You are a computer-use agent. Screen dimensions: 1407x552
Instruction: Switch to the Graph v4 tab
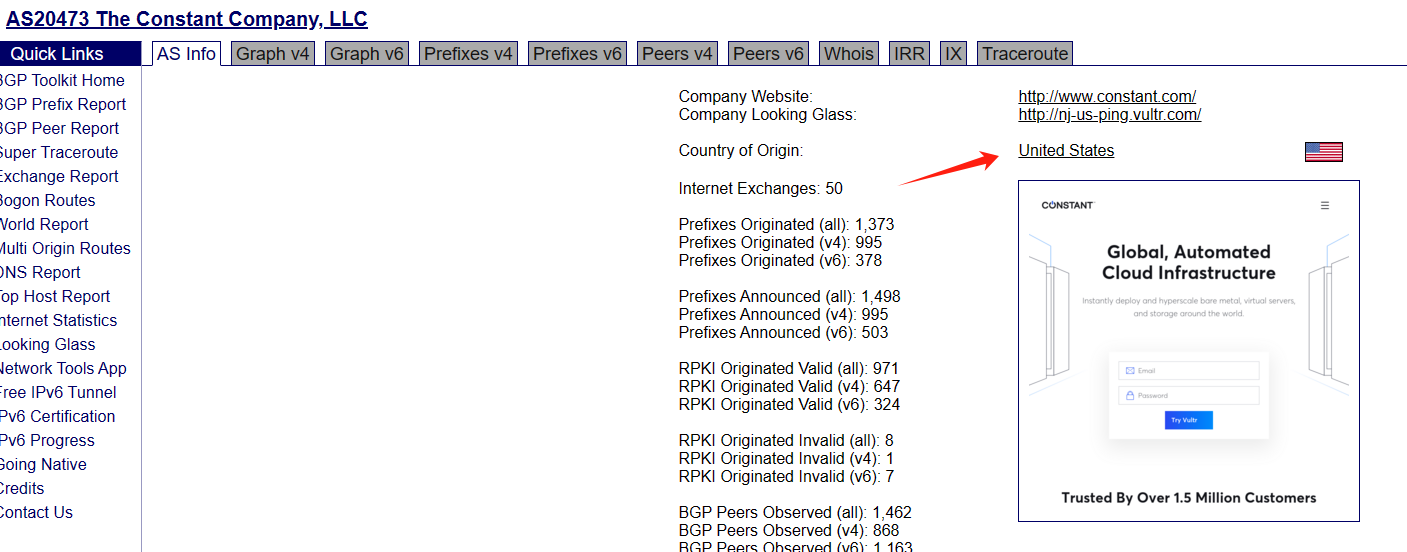coord(273,54)
